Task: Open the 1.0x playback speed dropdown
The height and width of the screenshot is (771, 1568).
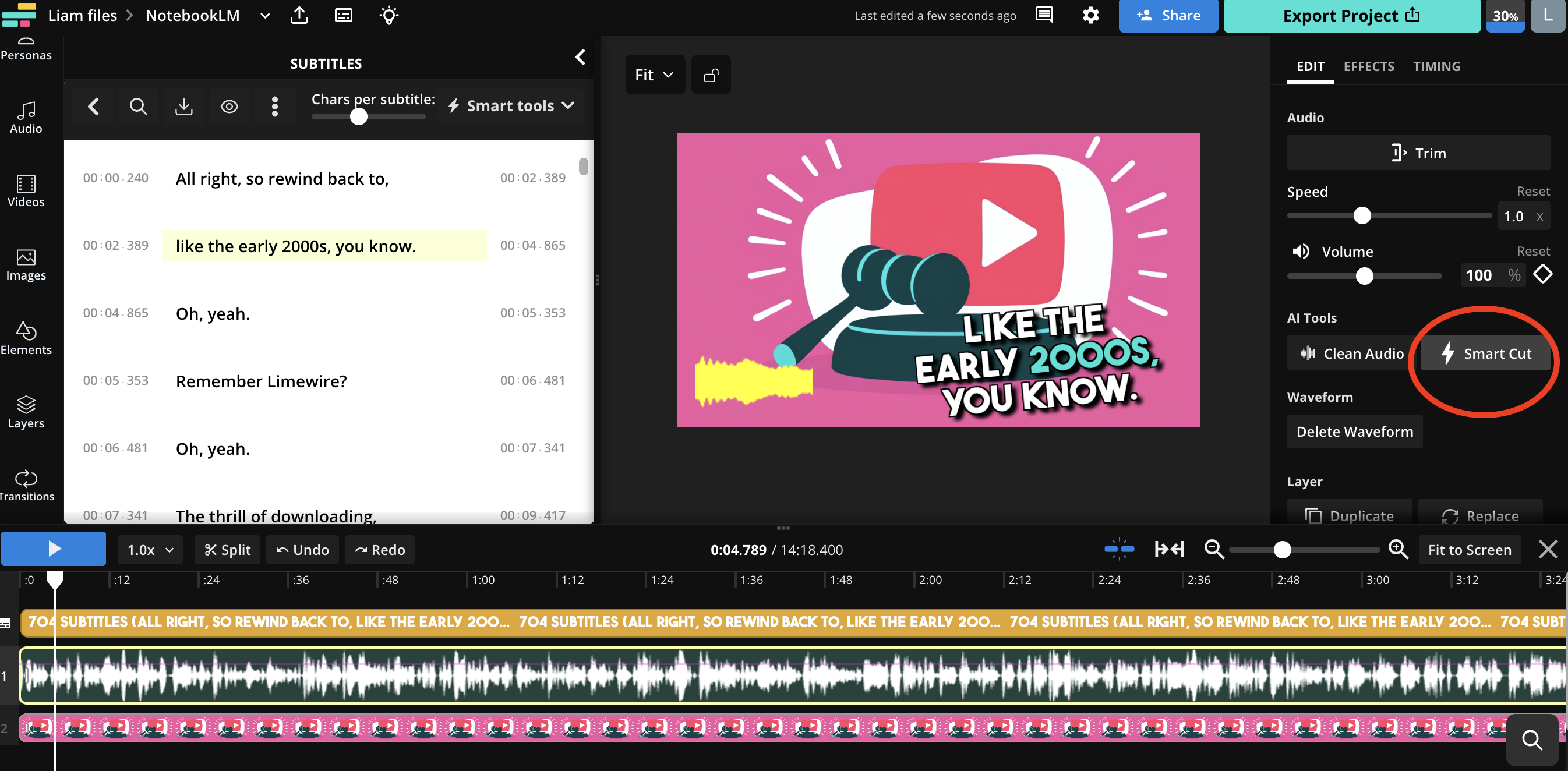Action: click(150, 549)
